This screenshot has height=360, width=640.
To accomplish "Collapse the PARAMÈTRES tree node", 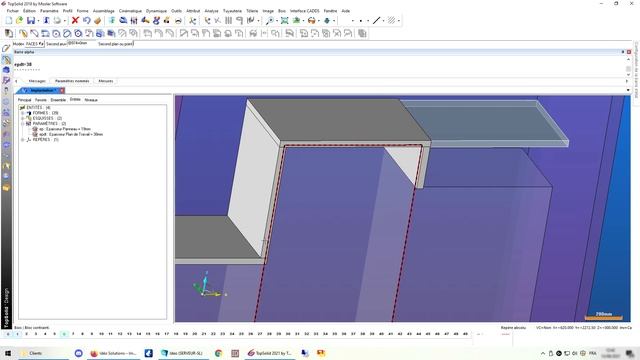I will [x=23, y=124].
